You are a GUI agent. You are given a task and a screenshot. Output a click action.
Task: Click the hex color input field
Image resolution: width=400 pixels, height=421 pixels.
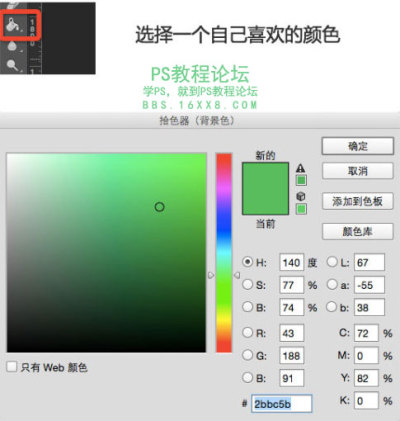click(x=282, y=404)
